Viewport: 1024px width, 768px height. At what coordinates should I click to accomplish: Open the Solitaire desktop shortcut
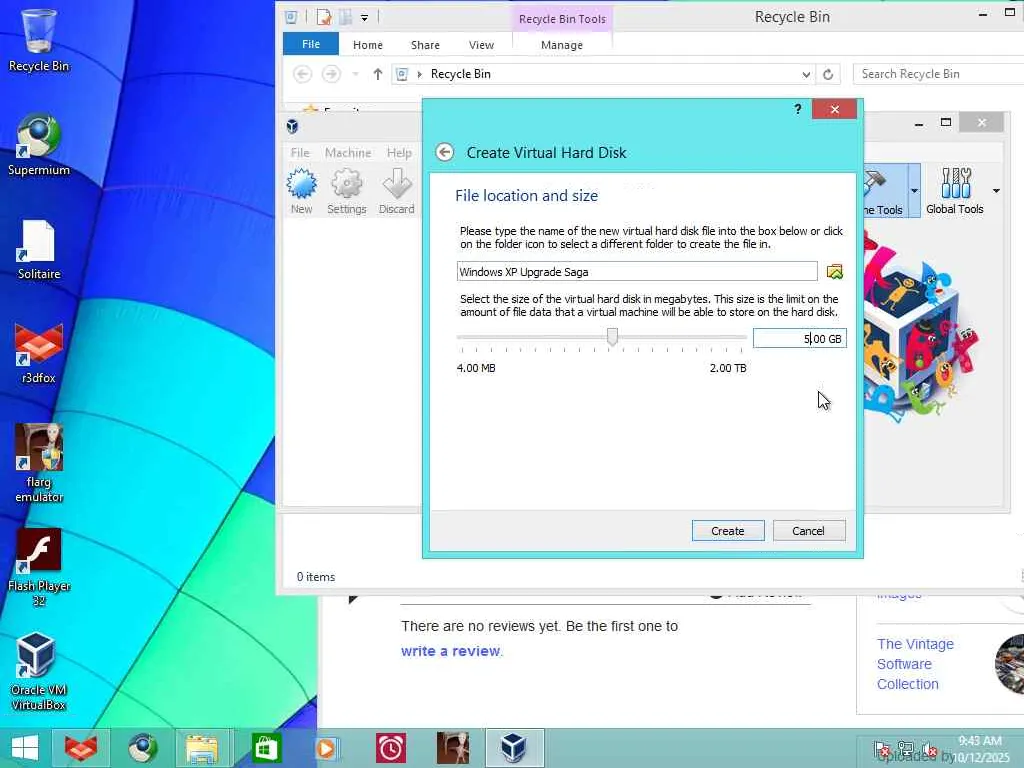pos(39,249)
